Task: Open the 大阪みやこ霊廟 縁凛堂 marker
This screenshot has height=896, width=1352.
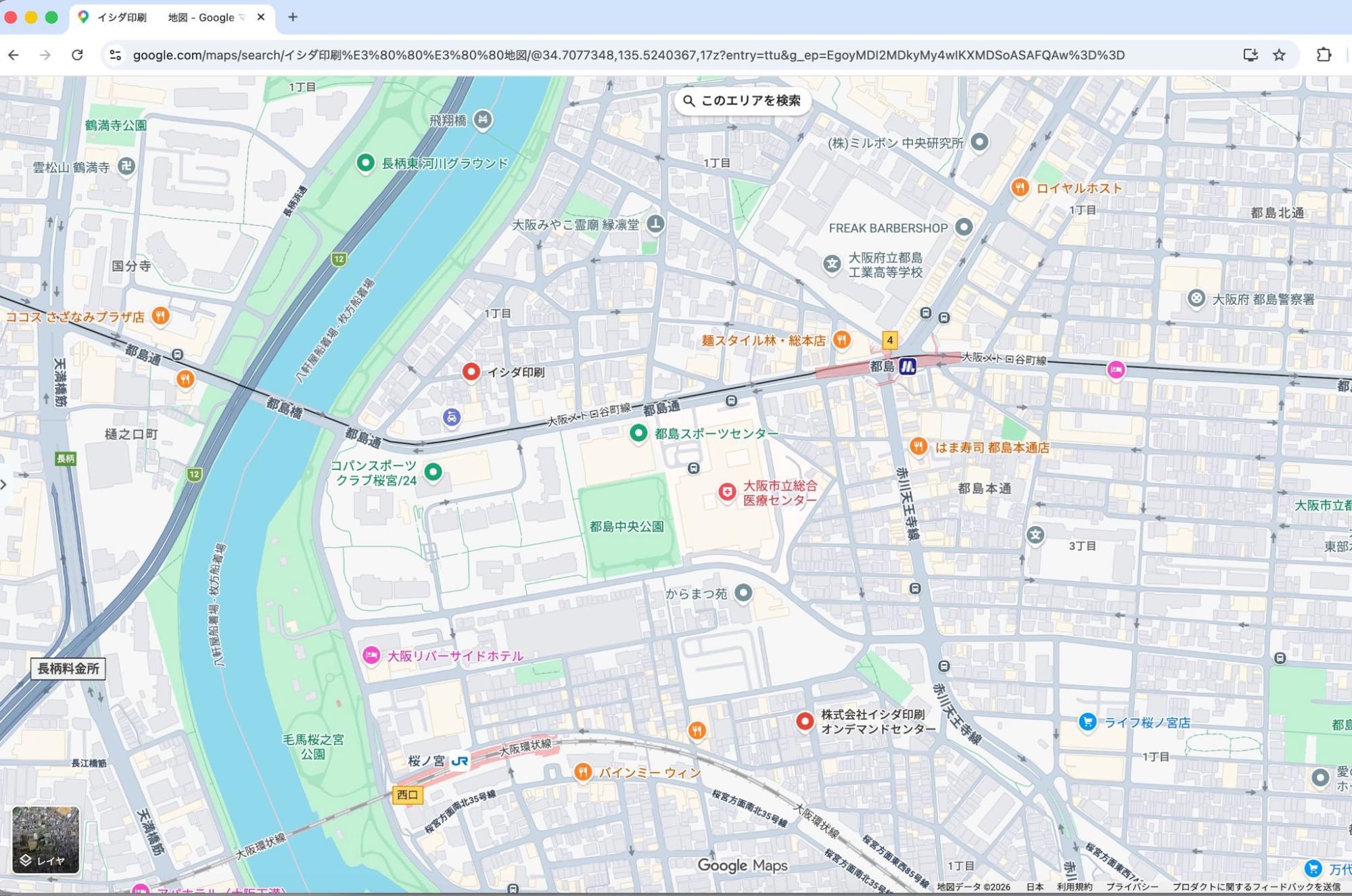Action: (655, 224)
